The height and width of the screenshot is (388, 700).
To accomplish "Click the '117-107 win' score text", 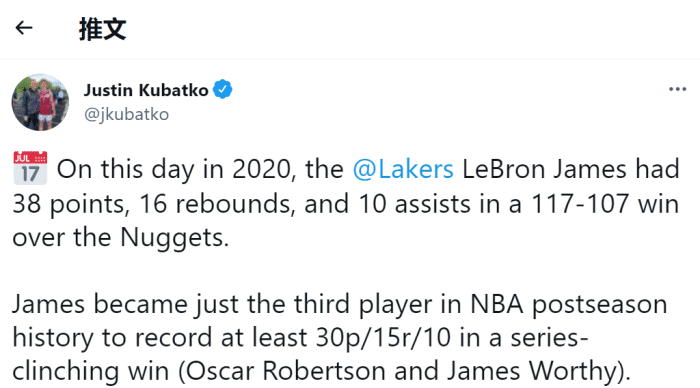I will 605,204.
